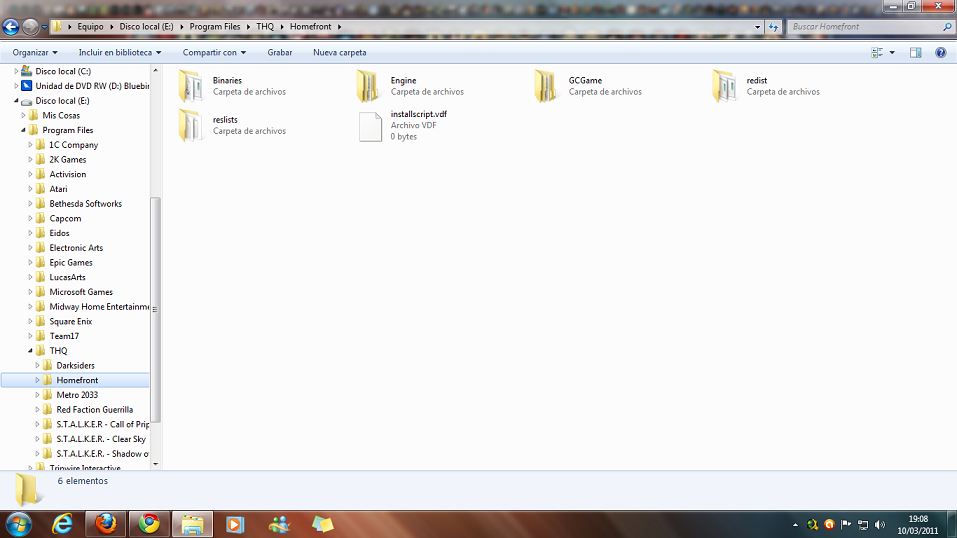Launch Firefox from taskbar
Screen dimensions: 957x538
pyautogui.click(x=105, y=525)
